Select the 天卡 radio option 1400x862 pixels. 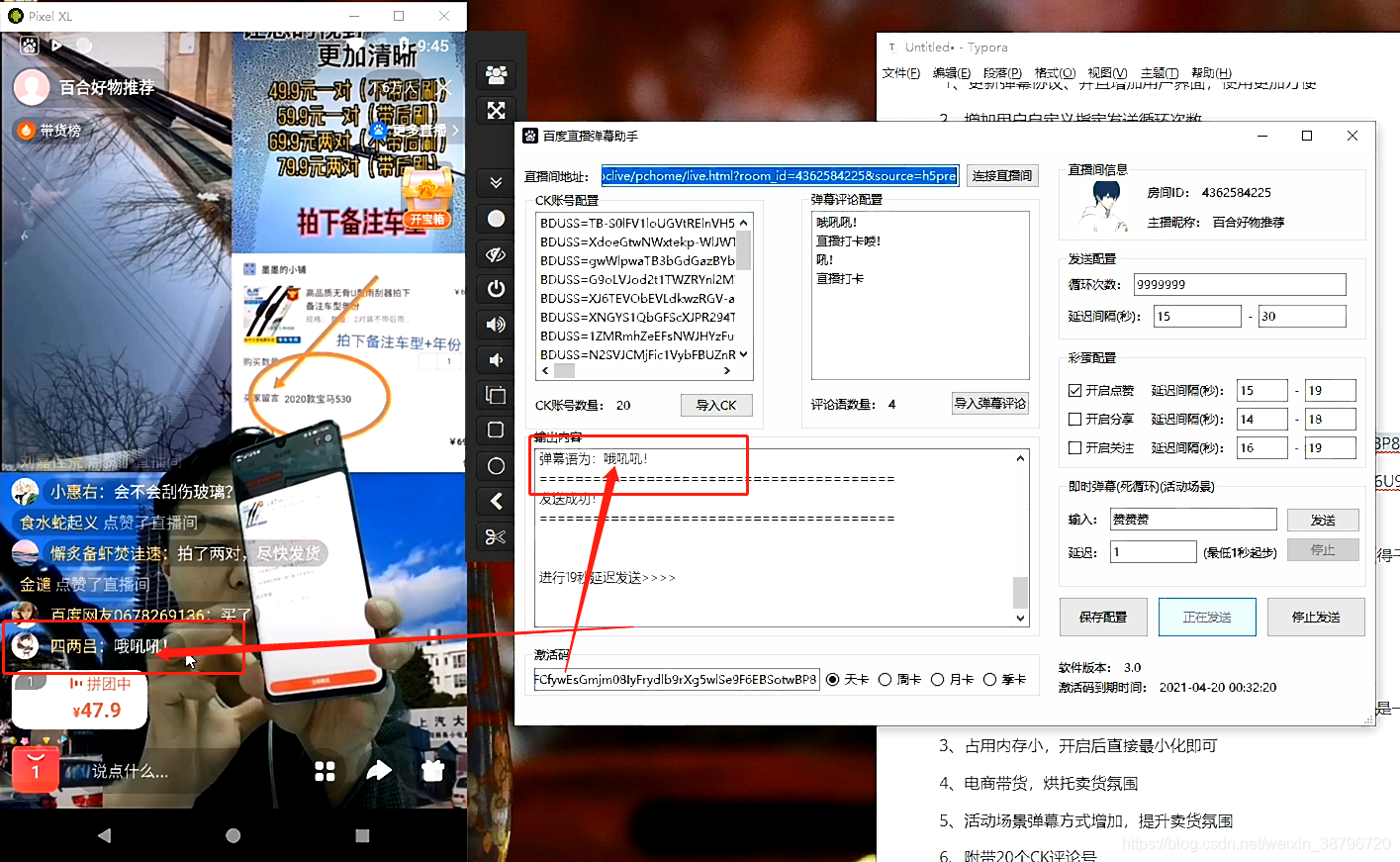tap(833, 679)
